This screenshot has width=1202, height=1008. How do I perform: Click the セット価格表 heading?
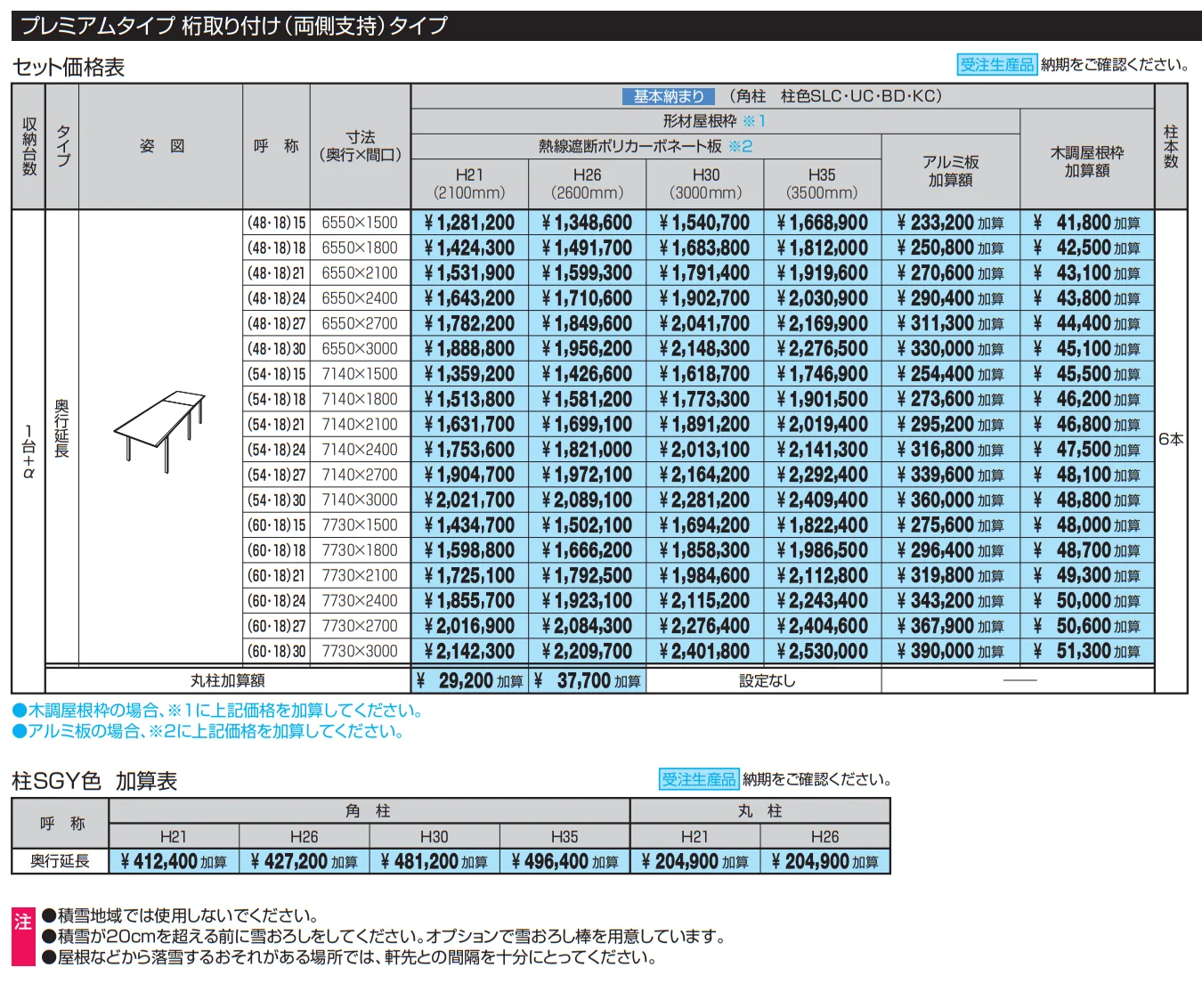69,67
